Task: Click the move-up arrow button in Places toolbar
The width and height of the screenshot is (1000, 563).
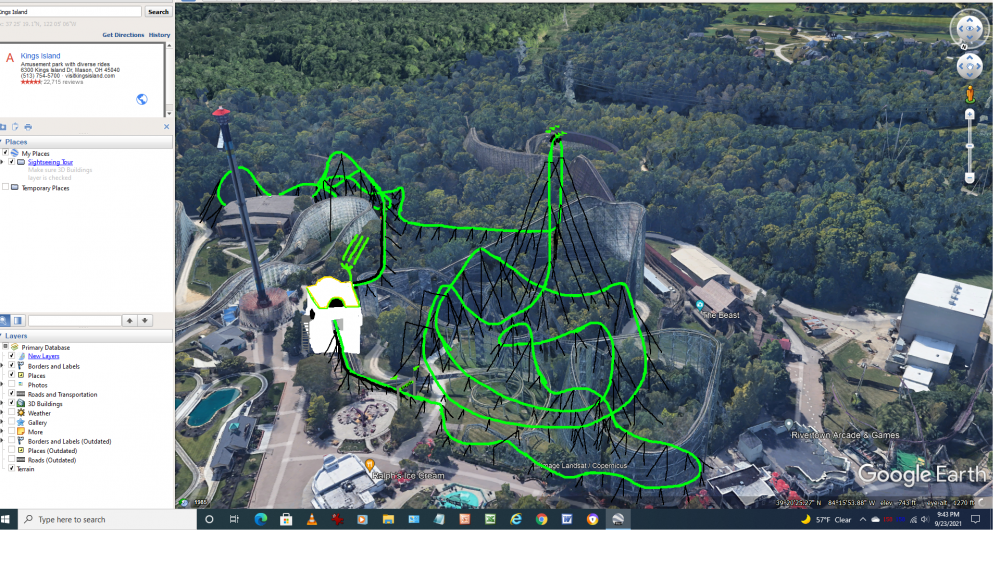Action: (129, 320)
